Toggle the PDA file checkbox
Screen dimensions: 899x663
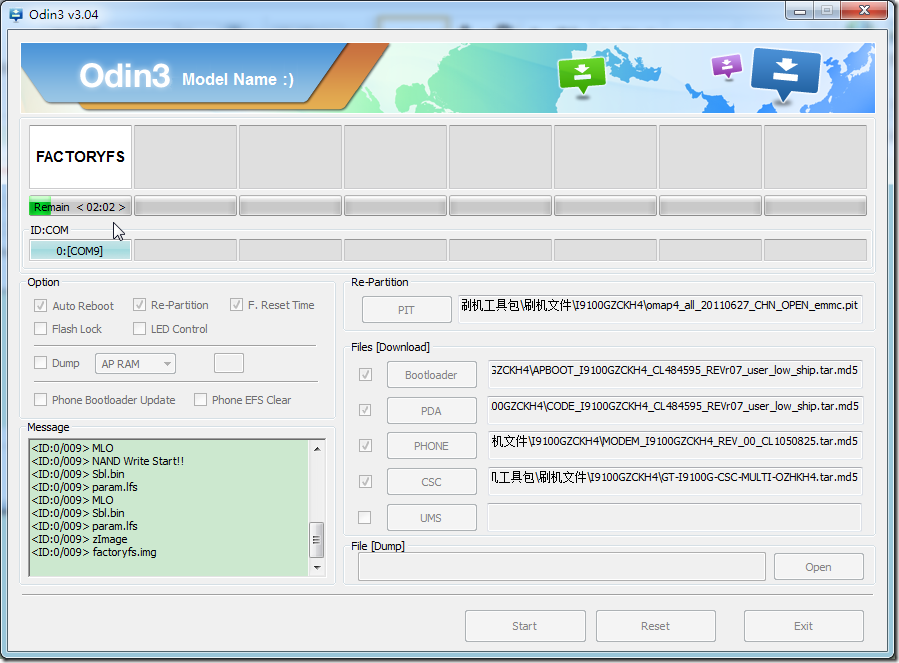pyautogui.click(x=365, y=410)
